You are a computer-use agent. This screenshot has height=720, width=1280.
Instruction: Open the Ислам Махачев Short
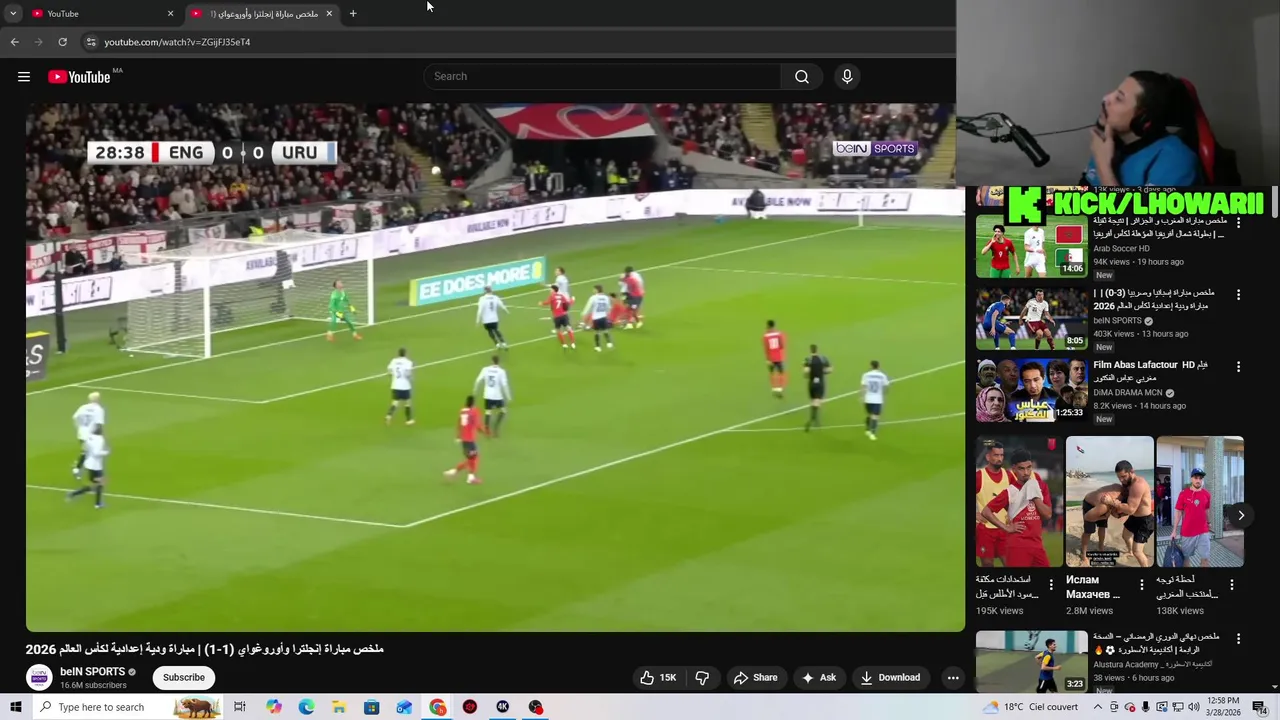tap(1109, 501)
